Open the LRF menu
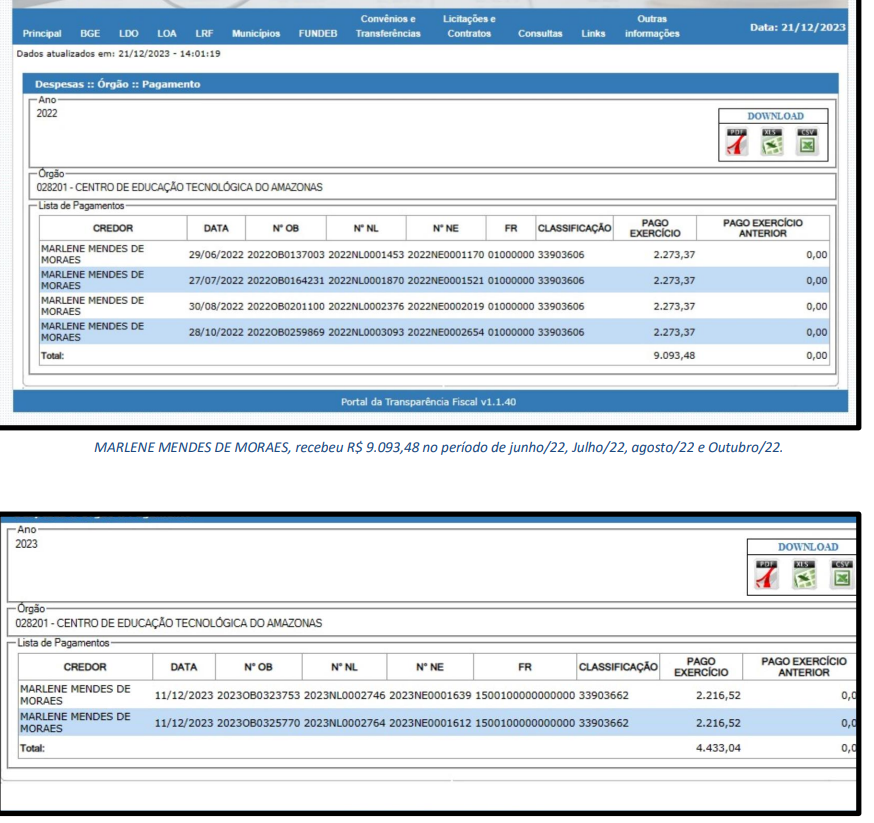This screenshot has width=874, height=823. [204, 33]
